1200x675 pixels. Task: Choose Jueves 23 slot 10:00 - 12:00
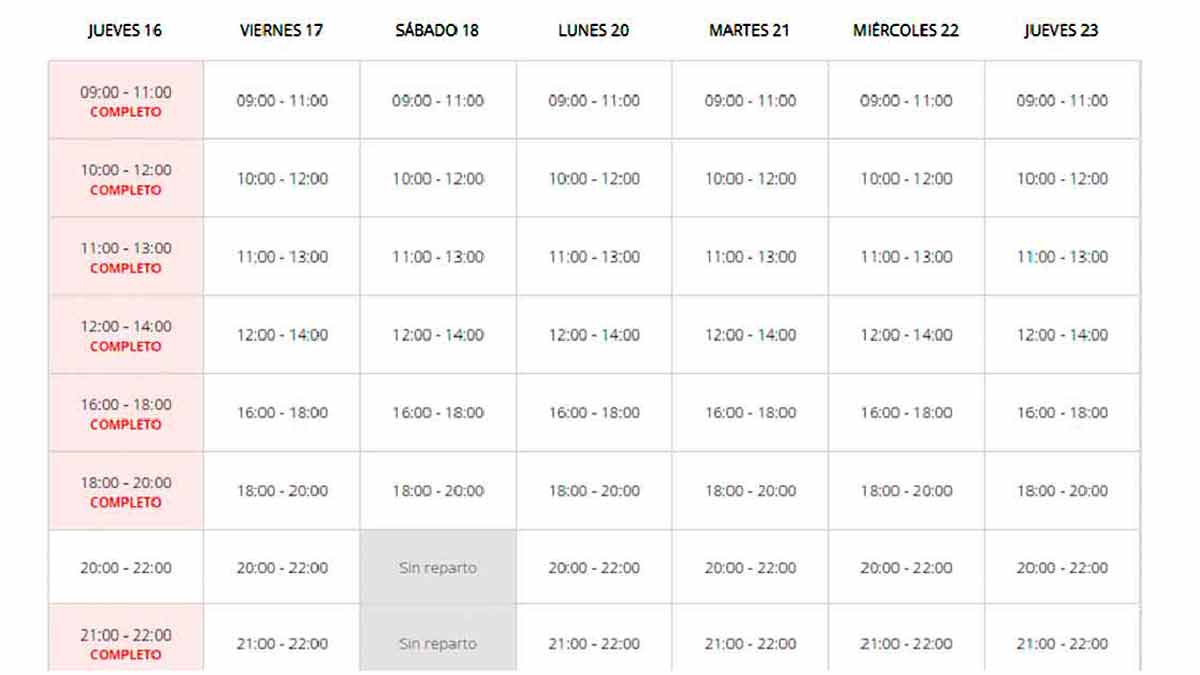click(1062, 178)
